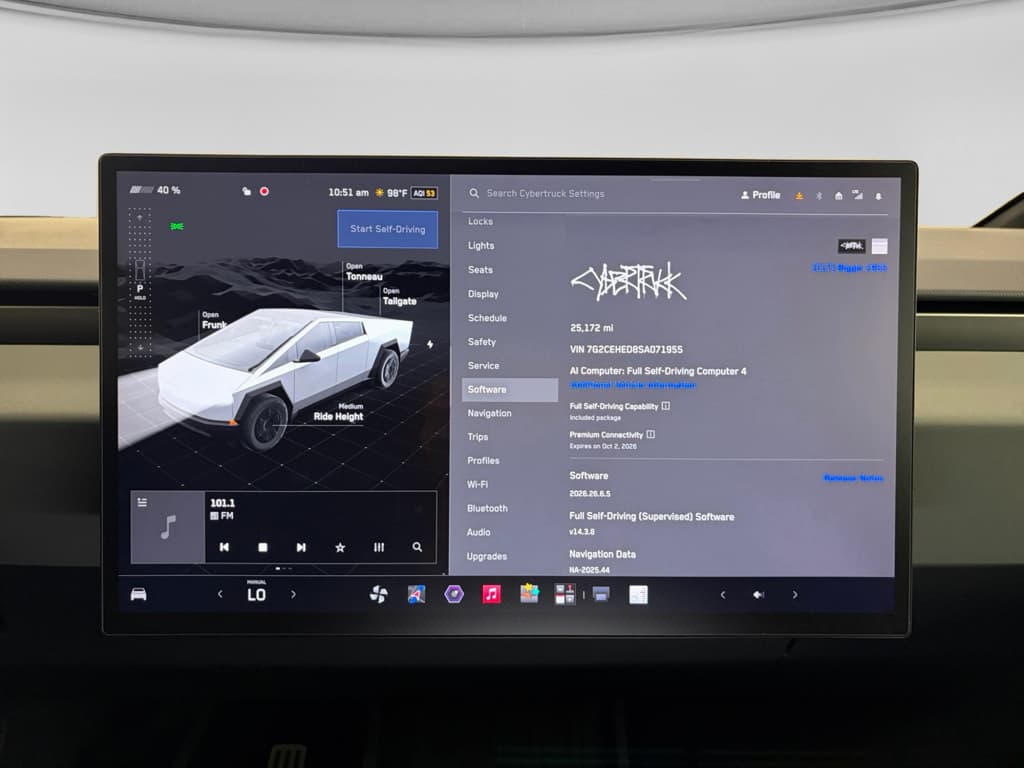Image resolution: width=1024 pixels, height=768 pixels.
Task: Toggle the red Sentry mode dot
Action: 264,191
